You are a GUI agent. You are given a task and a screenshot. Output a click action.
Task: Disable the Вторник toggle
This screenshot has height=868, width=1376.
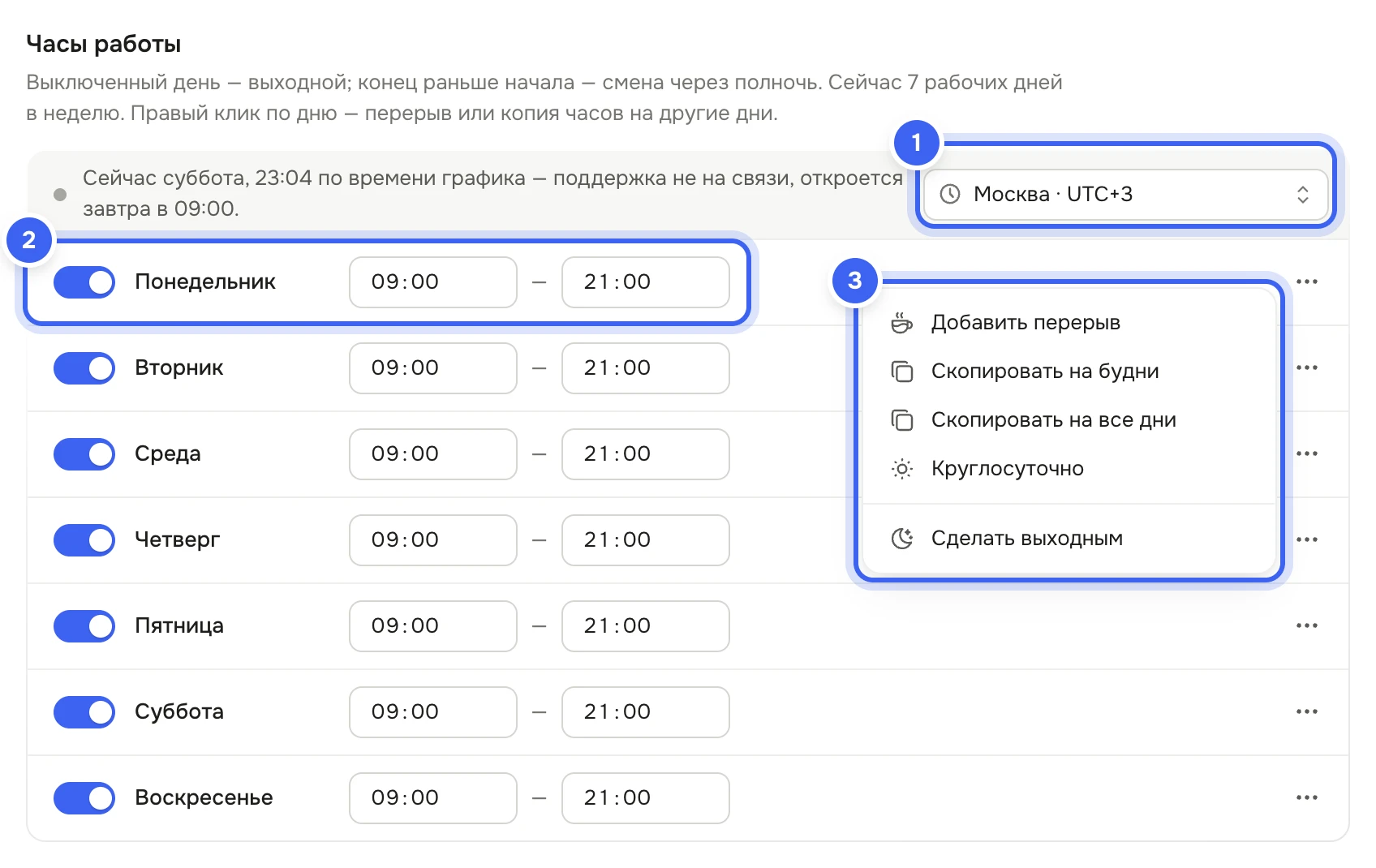coord(84,368)
